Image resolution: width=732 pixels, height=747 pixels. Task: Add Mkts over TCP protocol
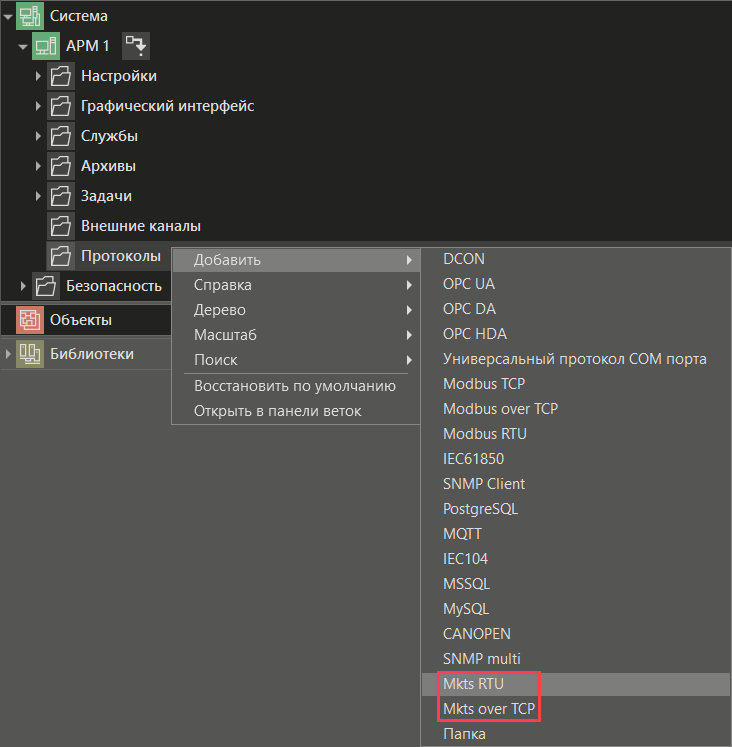pyautogui.click(x=491, y=709)
